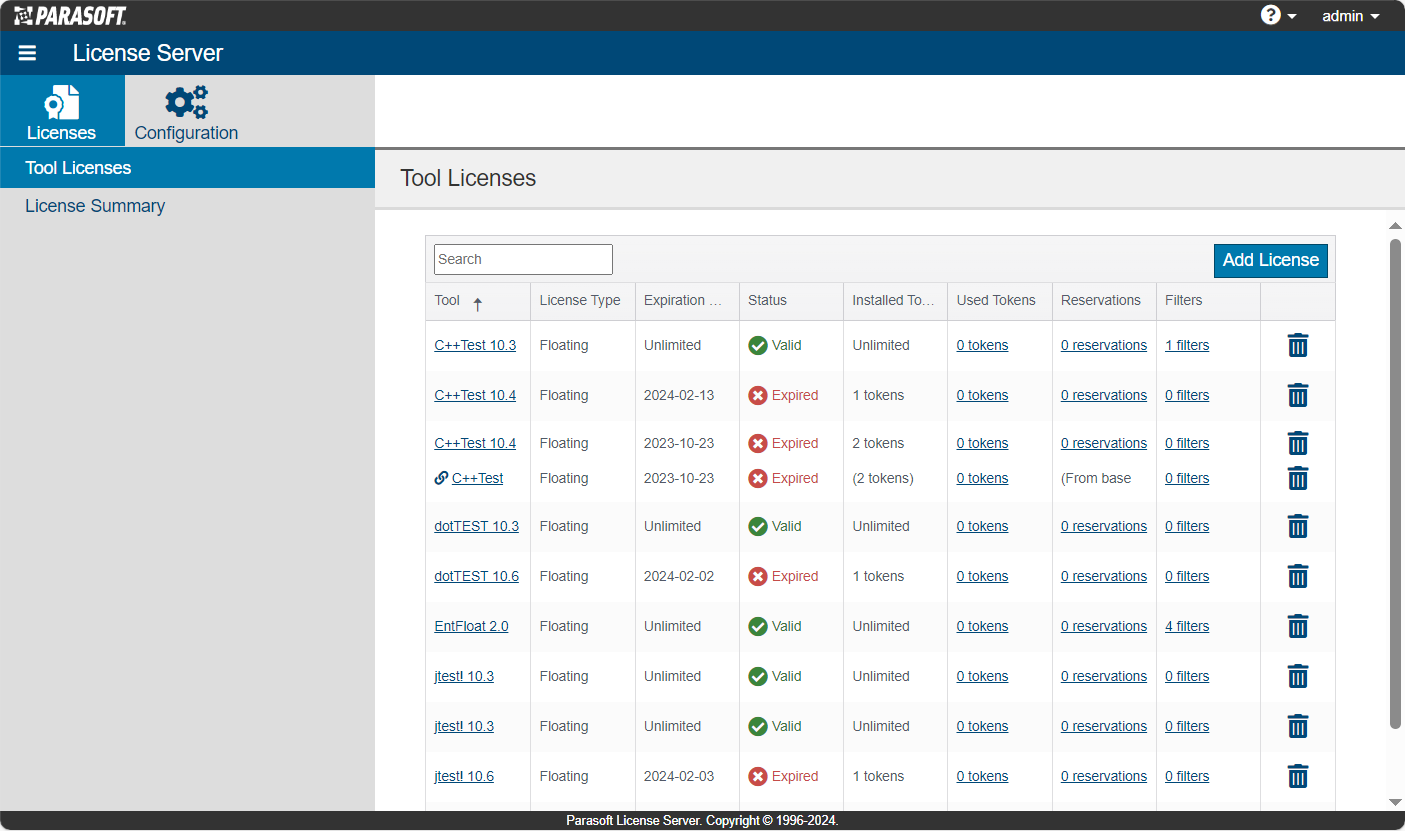Viewport: 1405px width, 831px height.
Task: Select the 2024-02-02 expiration date cell
Action: coord(679,576)
